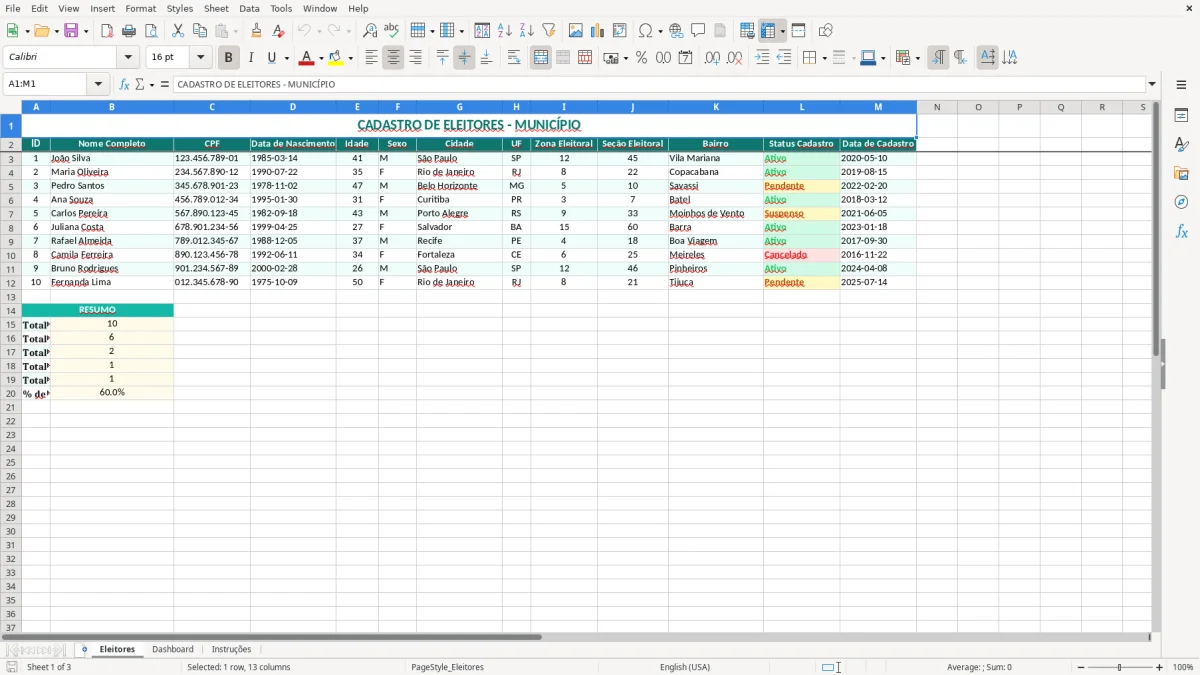Insert a pivot table
The height and width of the screenshot is (675, 1200).
click(620, 31)
